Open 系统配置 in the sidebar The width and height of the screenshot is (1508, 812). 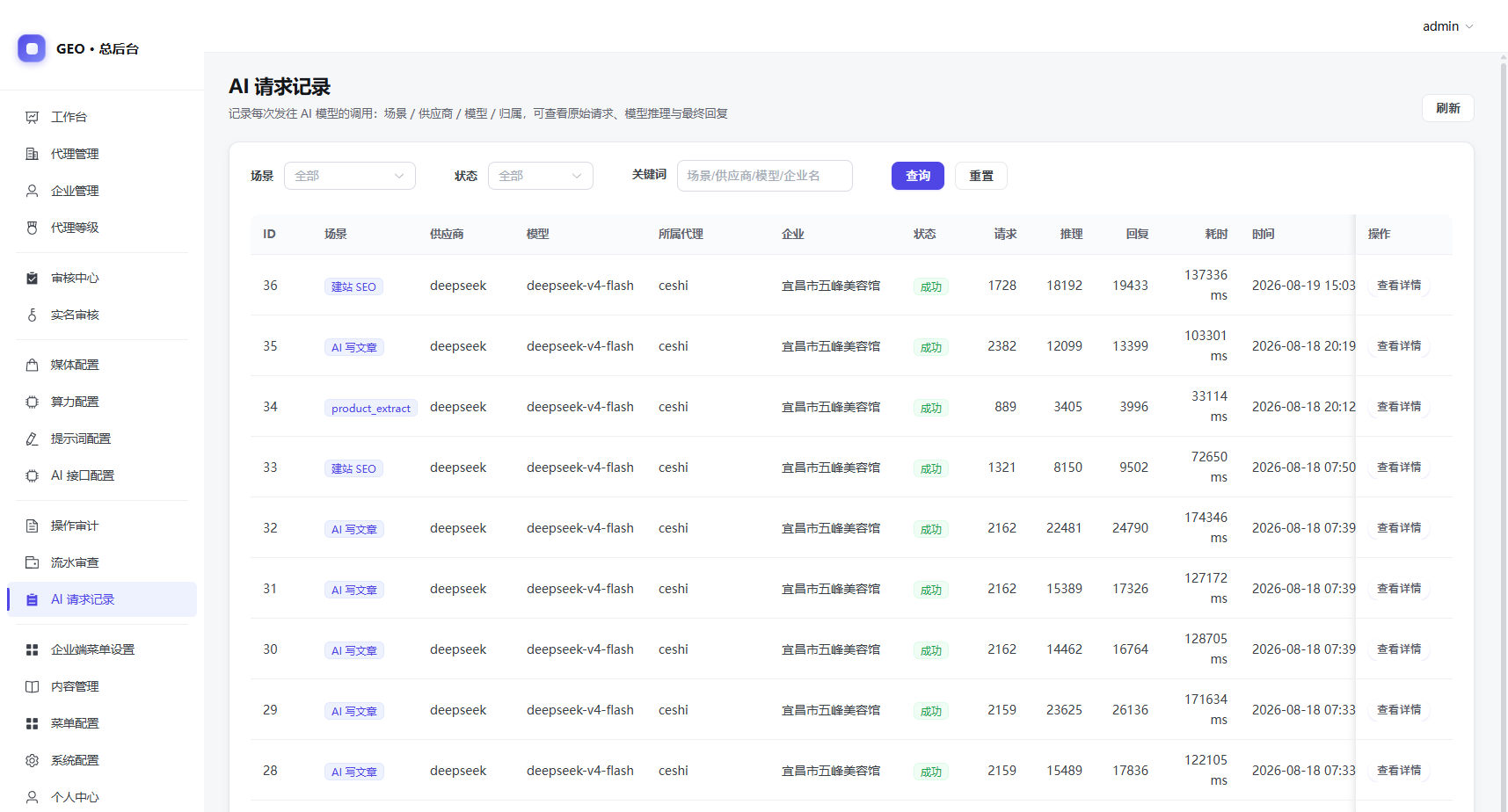102,760
